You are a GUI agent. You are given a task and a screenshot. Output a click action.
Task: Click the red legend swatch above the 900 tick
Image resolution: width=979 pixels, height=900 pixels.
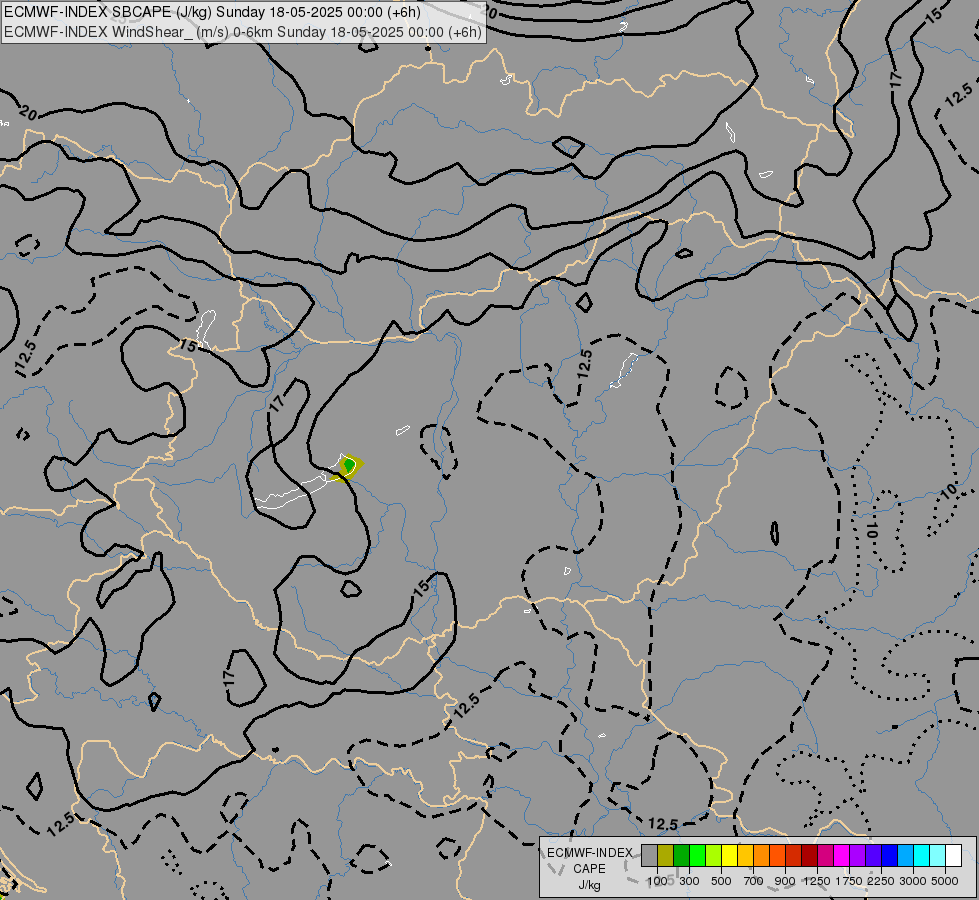point(793,855)
